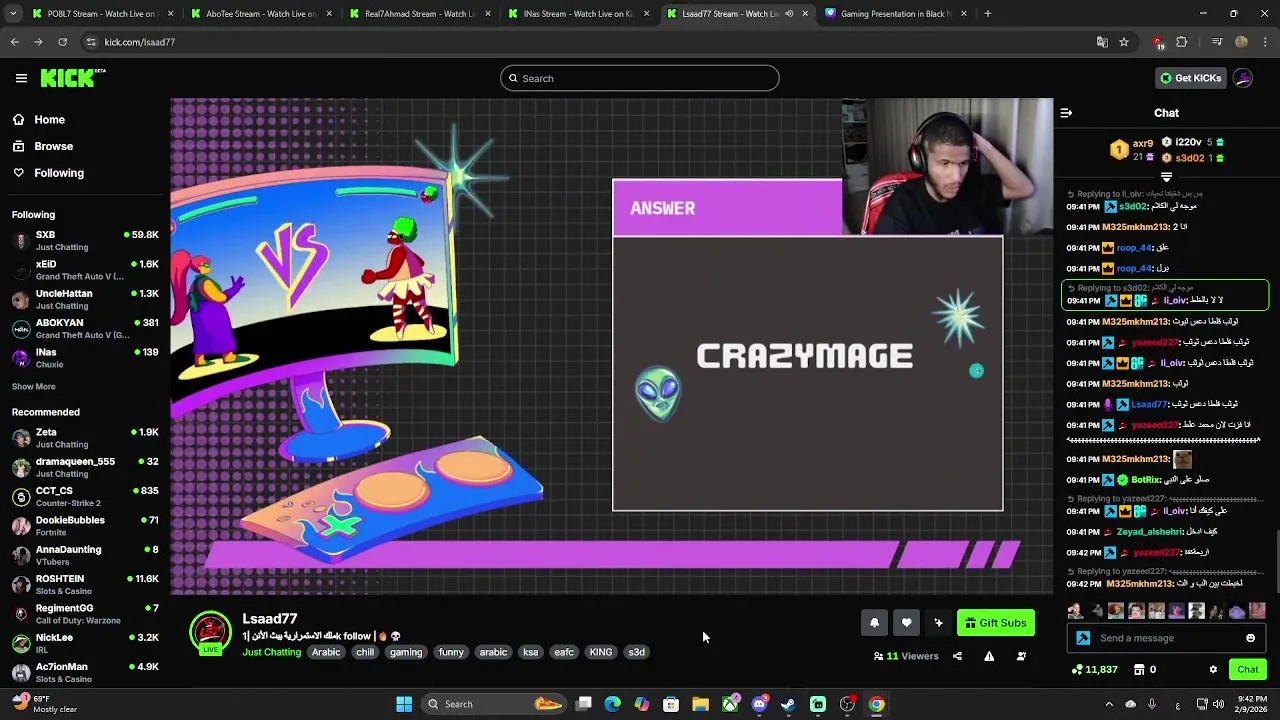Click the KICK logo
The width and height of the screenshot is (1280, 720).
click(73, 78)
